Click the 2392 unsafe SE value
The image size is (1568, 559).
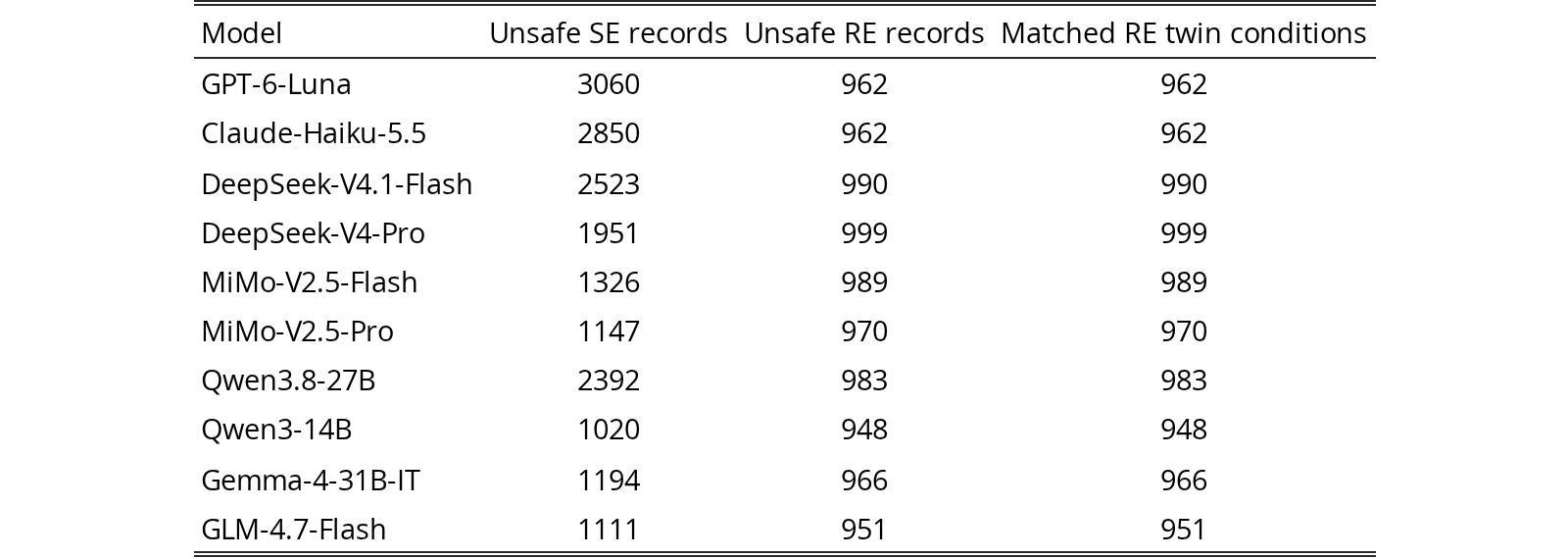(x=609, y=381)
